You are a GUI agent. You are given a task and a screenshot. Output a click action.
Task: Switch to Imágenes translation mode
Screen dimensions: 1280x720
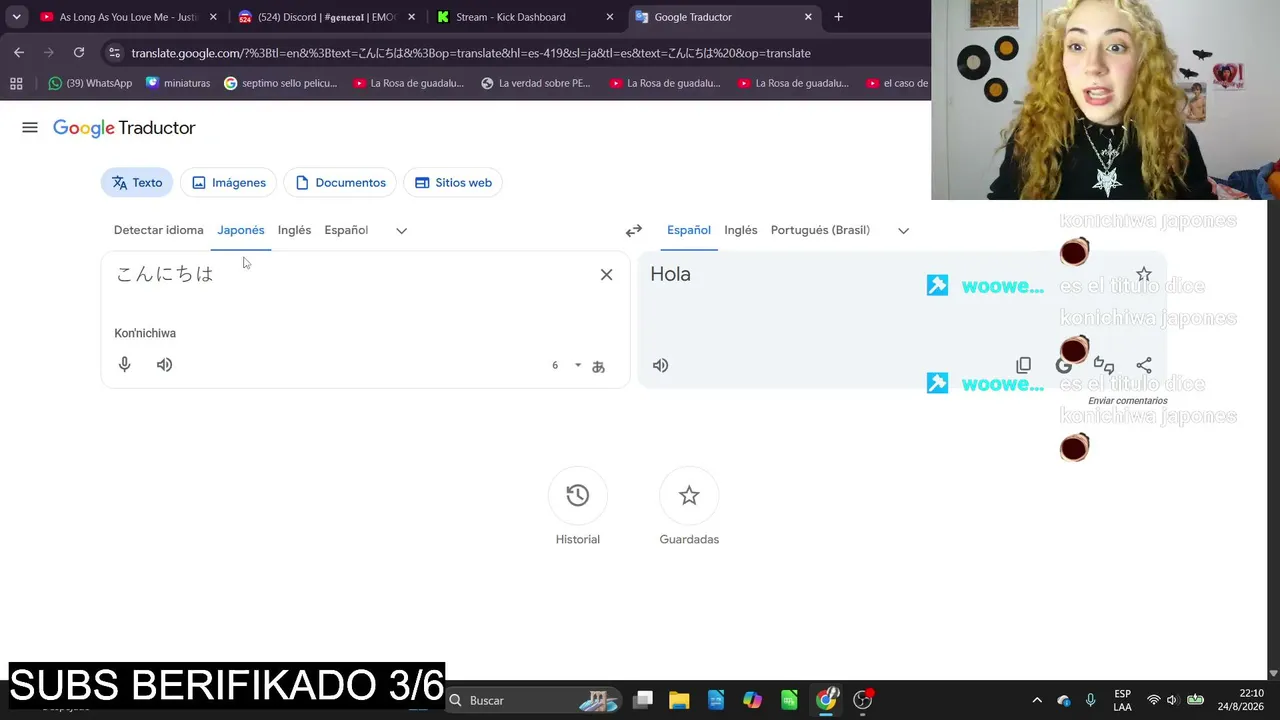tap(229, 183)
